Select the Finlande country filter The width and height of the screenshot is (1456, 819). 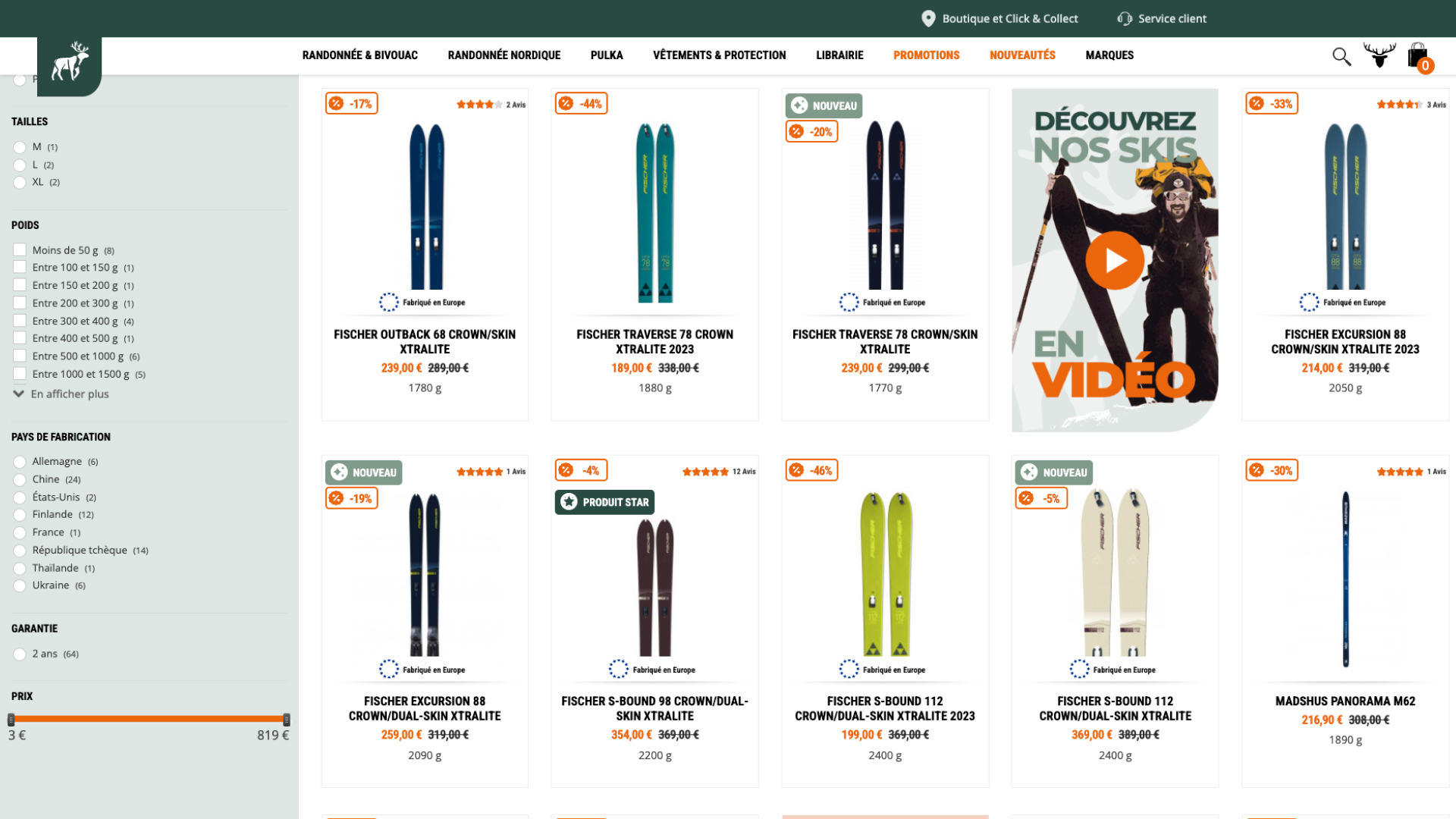pyautogui.click(x=20, y=515)
